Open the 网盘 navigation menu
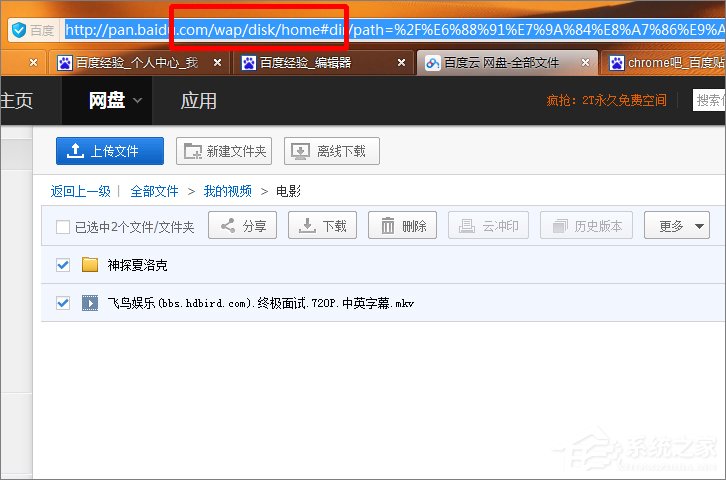 coord(107,100)
